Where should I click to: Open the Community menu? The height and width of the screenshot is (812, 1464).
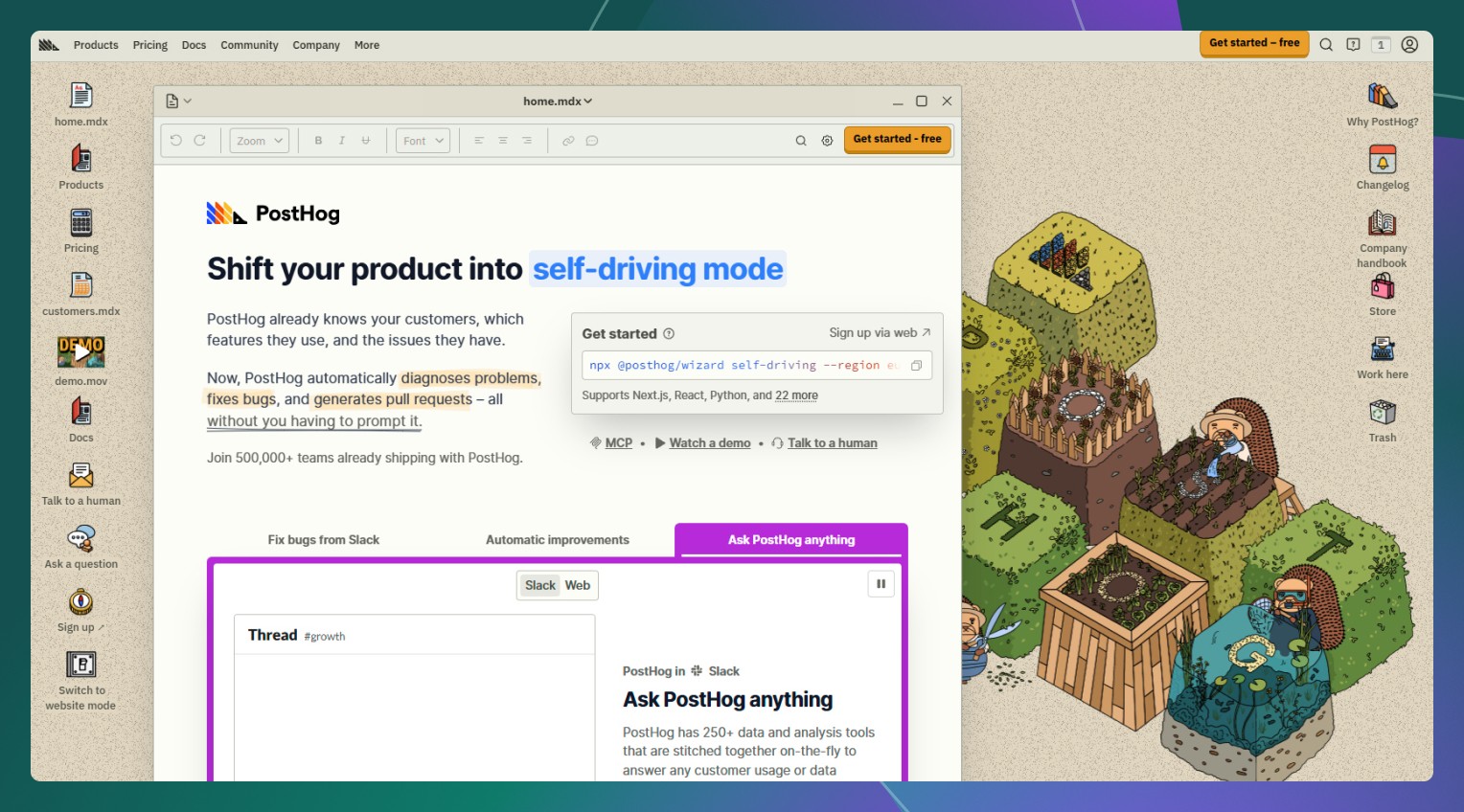click(249, 45)
